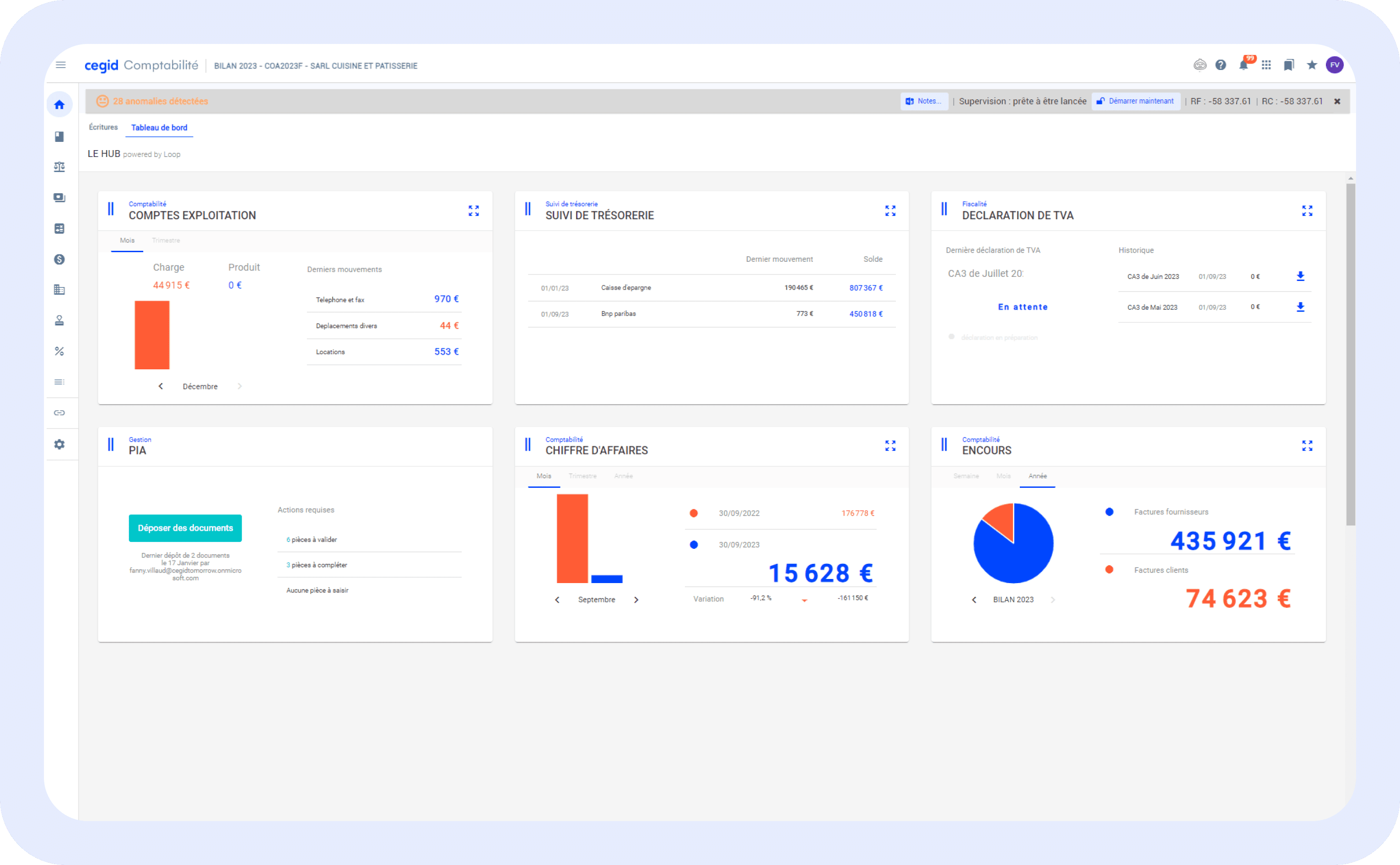1400x865 pixels.
Task: Select the balance scales icon in the sidebar
Action: (x=59, y=167)
